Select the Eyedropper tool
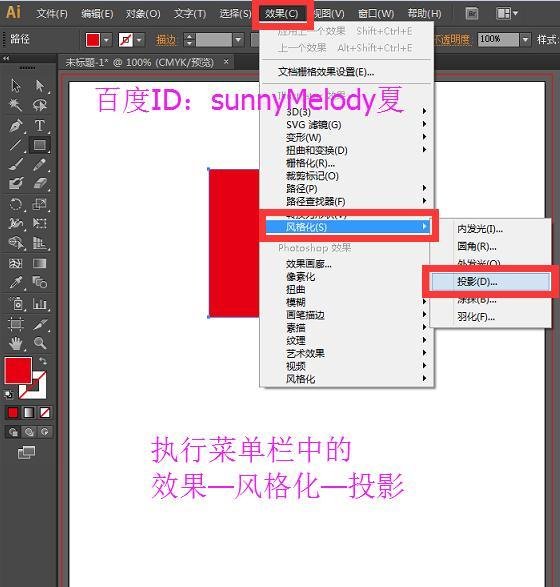This screenshot has width=560, height=587. point(16,282)
